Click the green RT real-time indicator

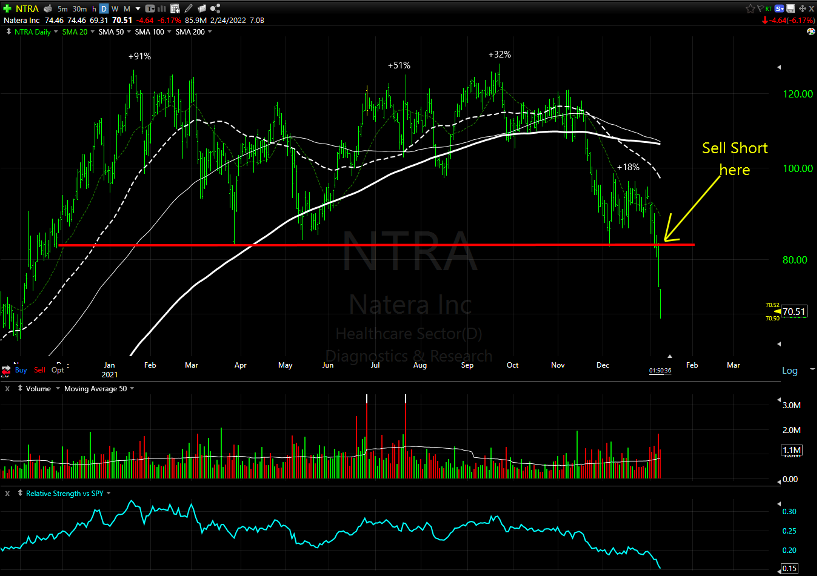(x=769, y=9)
